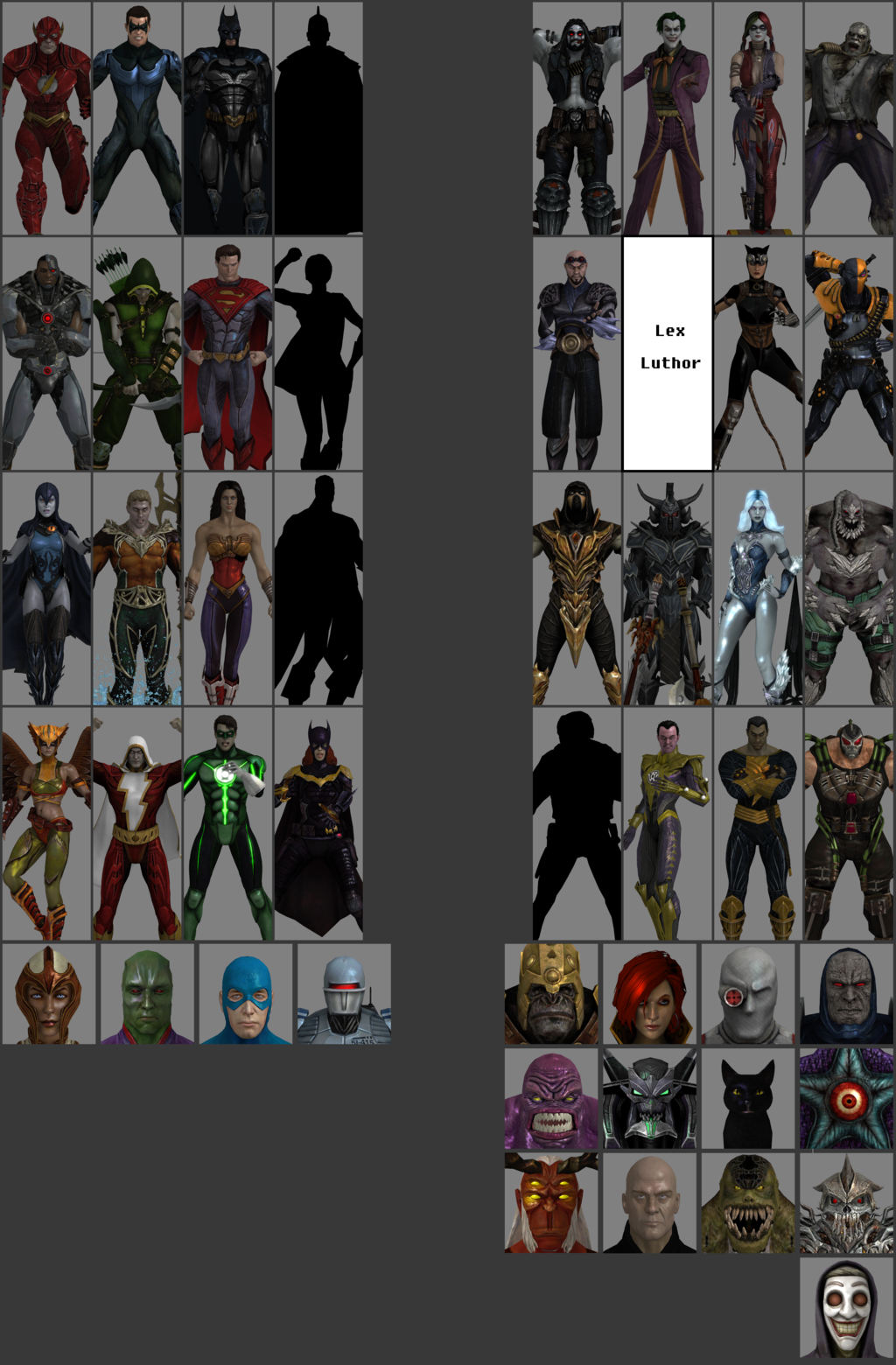
Task: Choose the blue-masked hero head icon
Action: [246, 994]
